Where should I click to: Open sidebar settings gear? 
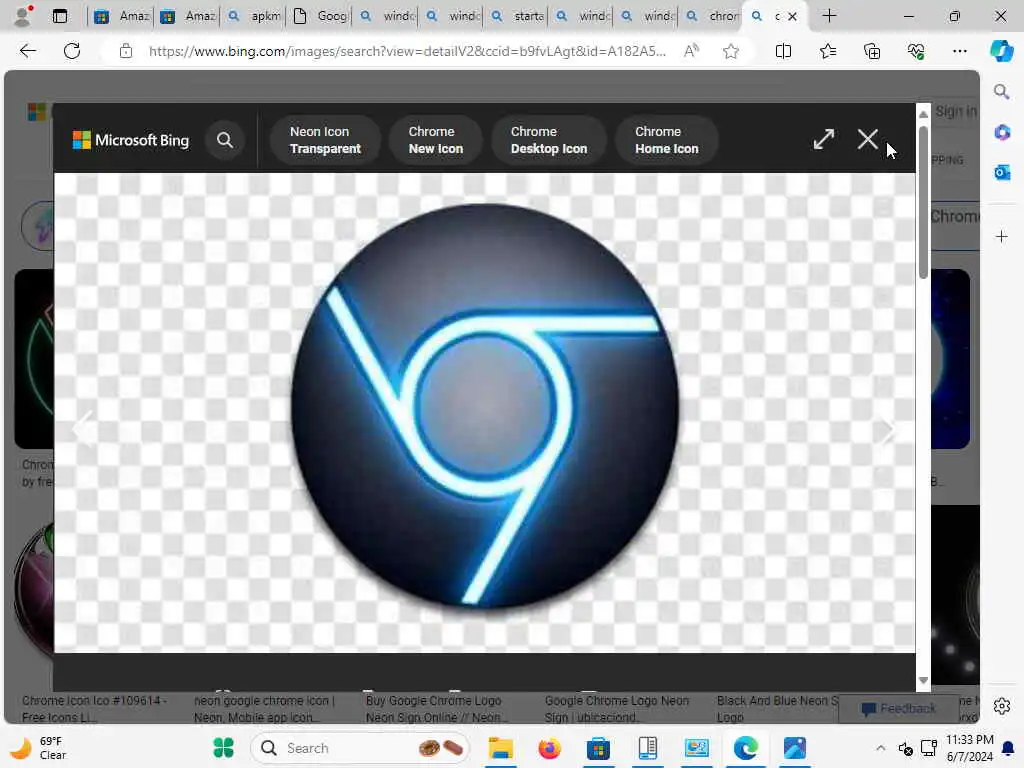pos(1002,706)
